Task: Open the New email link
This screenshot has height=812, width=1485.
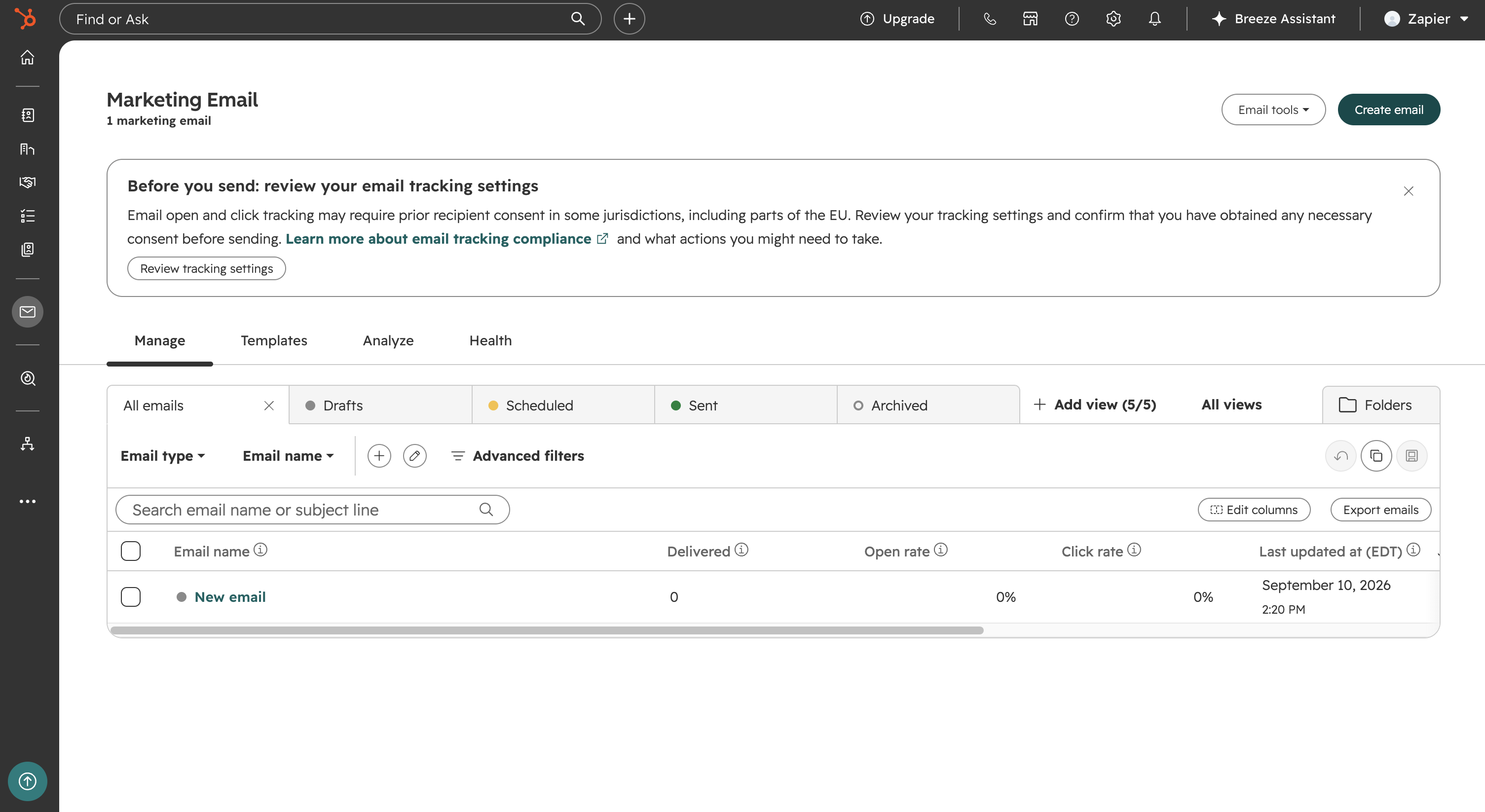Action: pos(230,596)
